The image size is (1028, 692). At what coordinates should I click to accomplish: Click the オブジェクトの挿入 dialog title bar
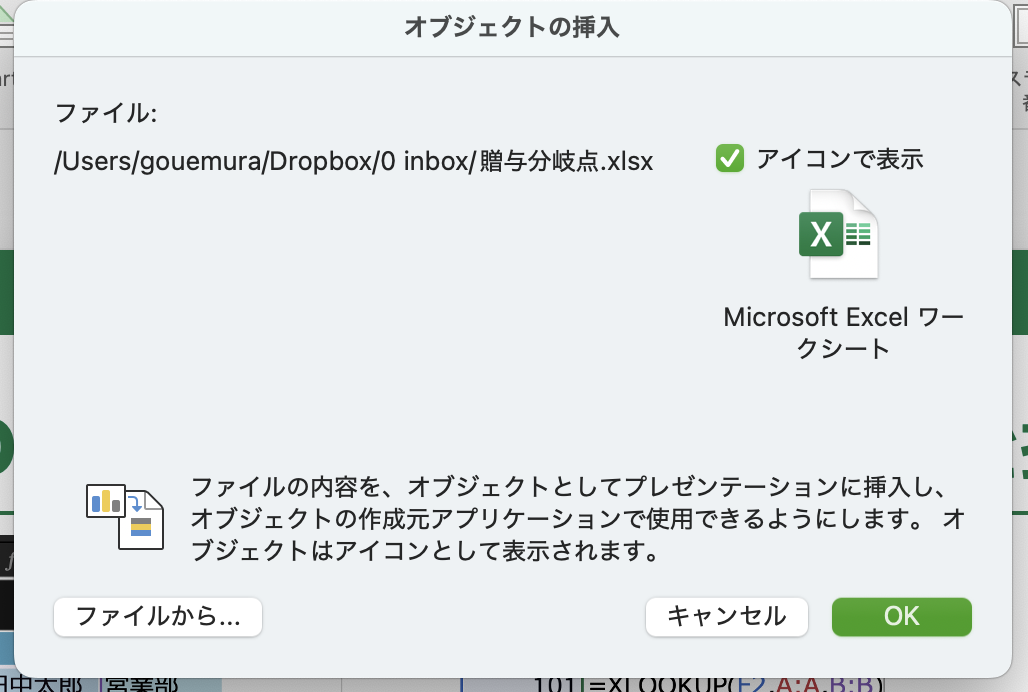point(512,28)
